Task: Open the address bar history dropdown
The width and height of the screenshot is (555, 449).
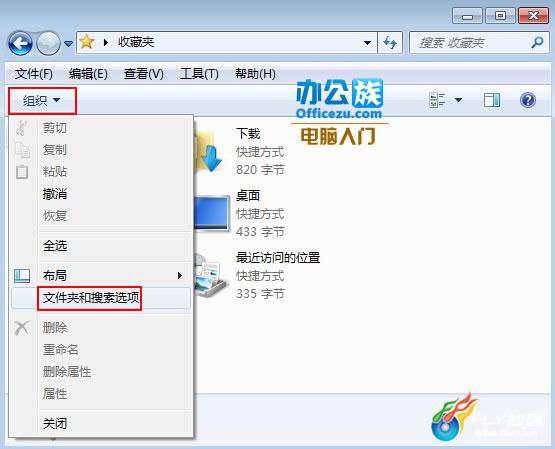Action: pyautogui.click(x=367, y=43)
